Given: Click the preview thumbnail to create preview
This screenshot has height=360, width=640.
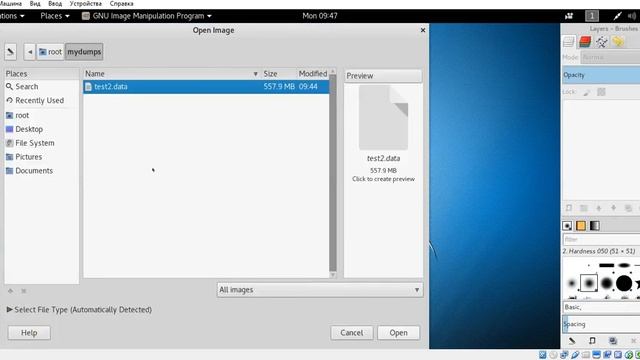Looking at the screenshot, I should [383, 118].
